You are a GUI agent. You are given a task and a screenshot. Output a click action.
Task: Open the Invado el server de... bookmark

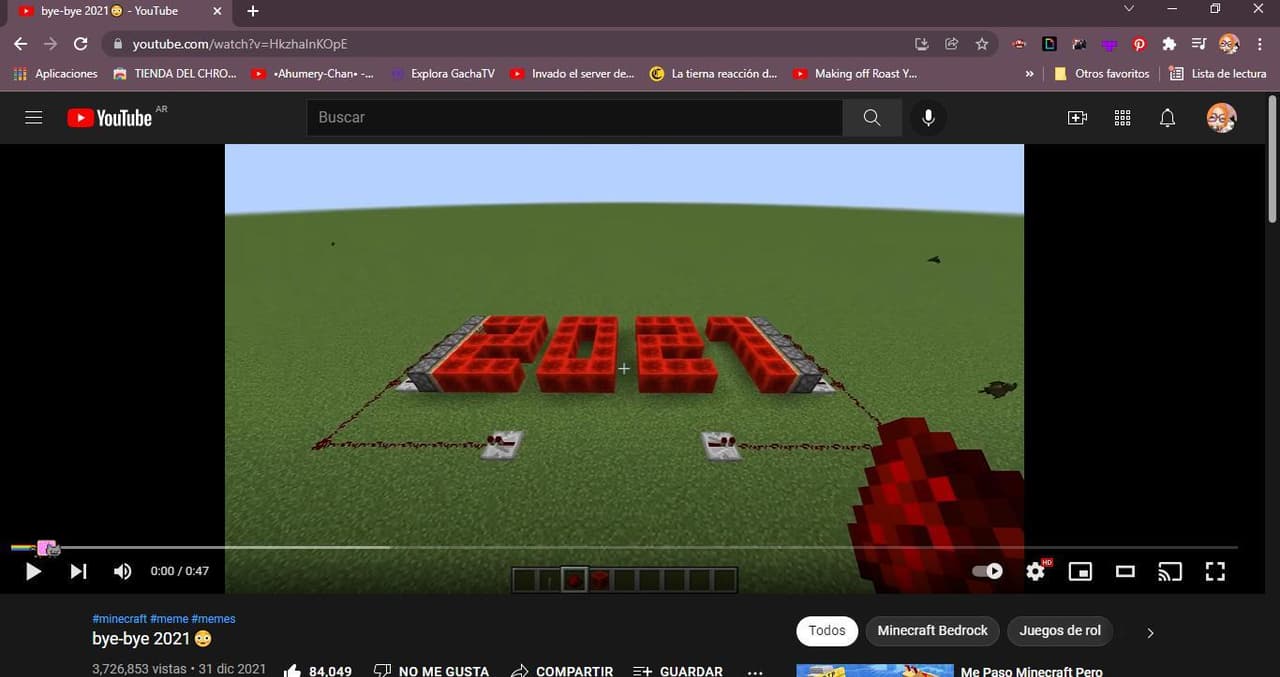click(x=572, y=74)
